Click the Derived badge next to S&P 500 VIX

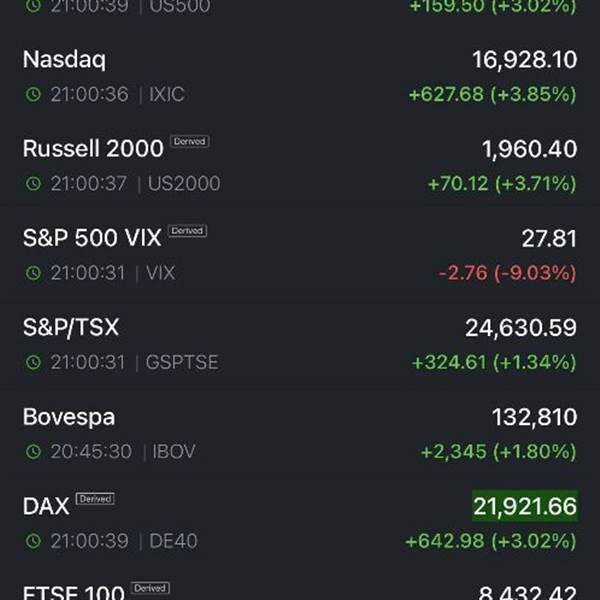tap(188, 231)
